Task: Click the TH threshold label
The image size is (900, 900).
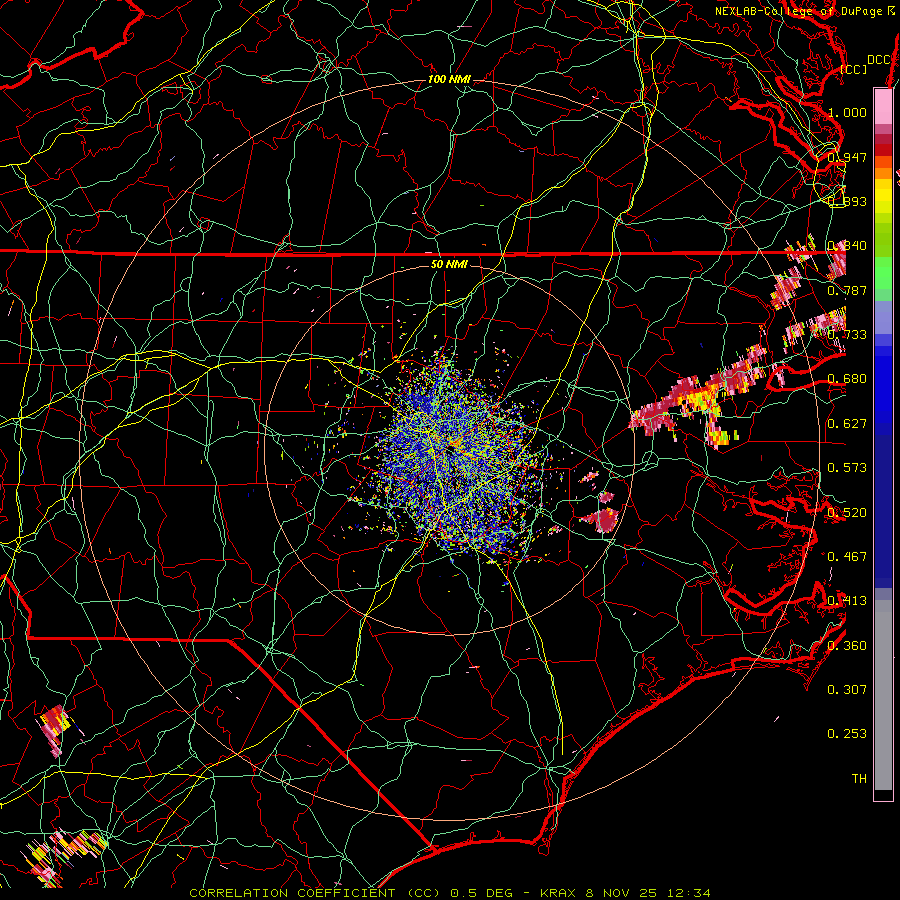Action: click(859, 778)
